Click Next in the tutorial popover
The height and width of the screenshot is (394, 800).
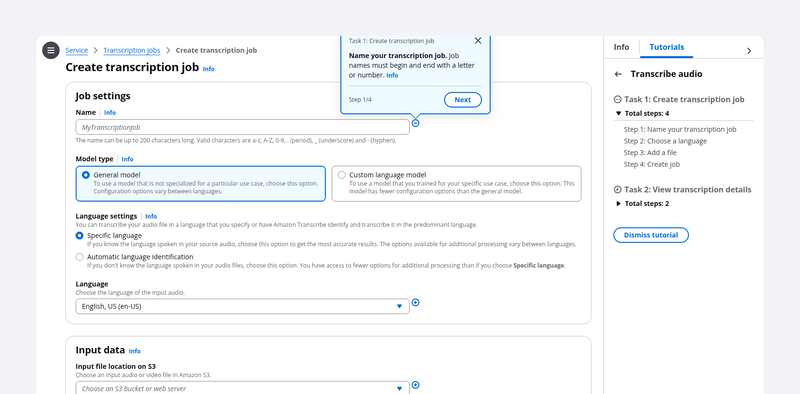(462, 100)
